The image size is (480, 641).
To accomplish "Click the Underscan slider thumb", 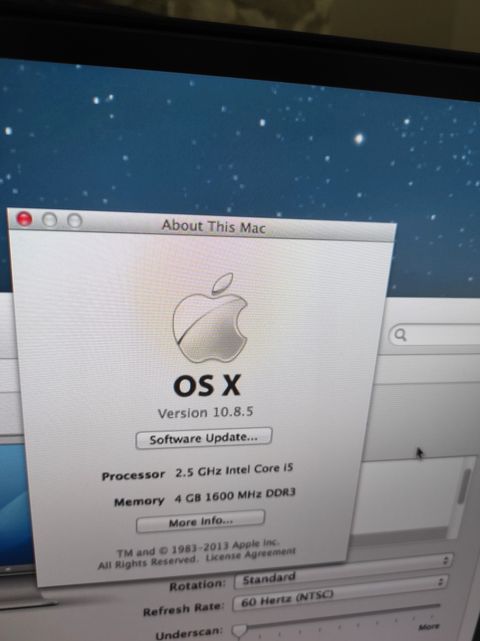I will pyautogui.click(x=239, y=631).
